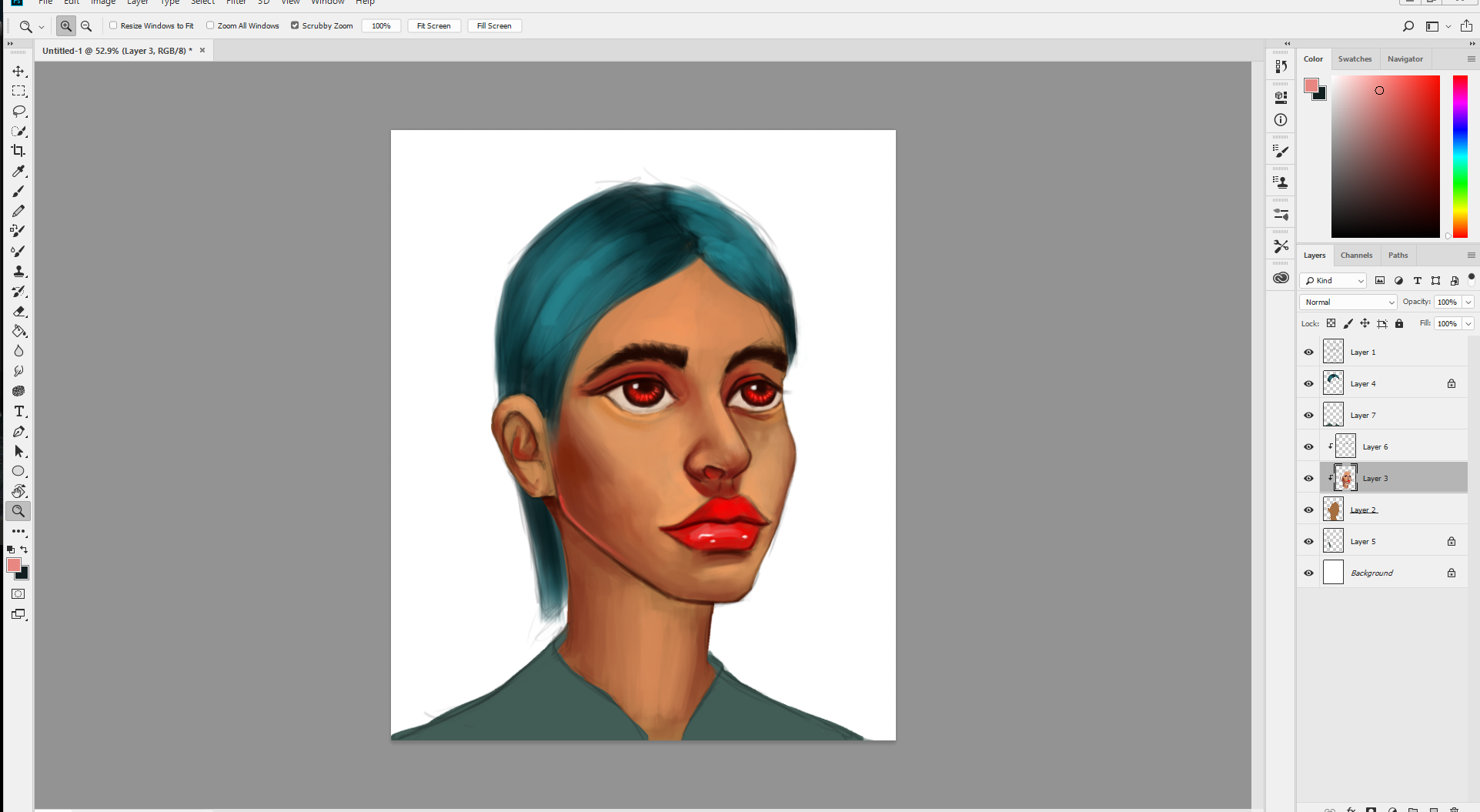This screenshot has height=812, width=1480.
Task: Switch to the Swatches tab
Action: pyautogui.click(x=1355, y=58)
